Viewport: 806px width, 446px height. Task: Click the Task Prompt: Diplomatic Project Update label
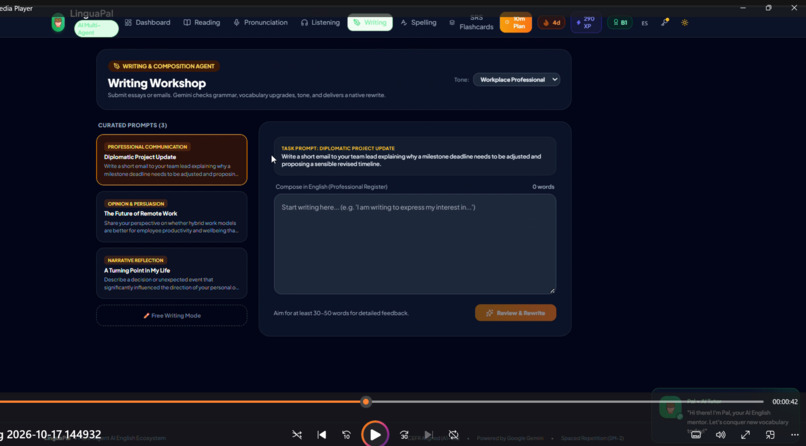pos(338,148)
